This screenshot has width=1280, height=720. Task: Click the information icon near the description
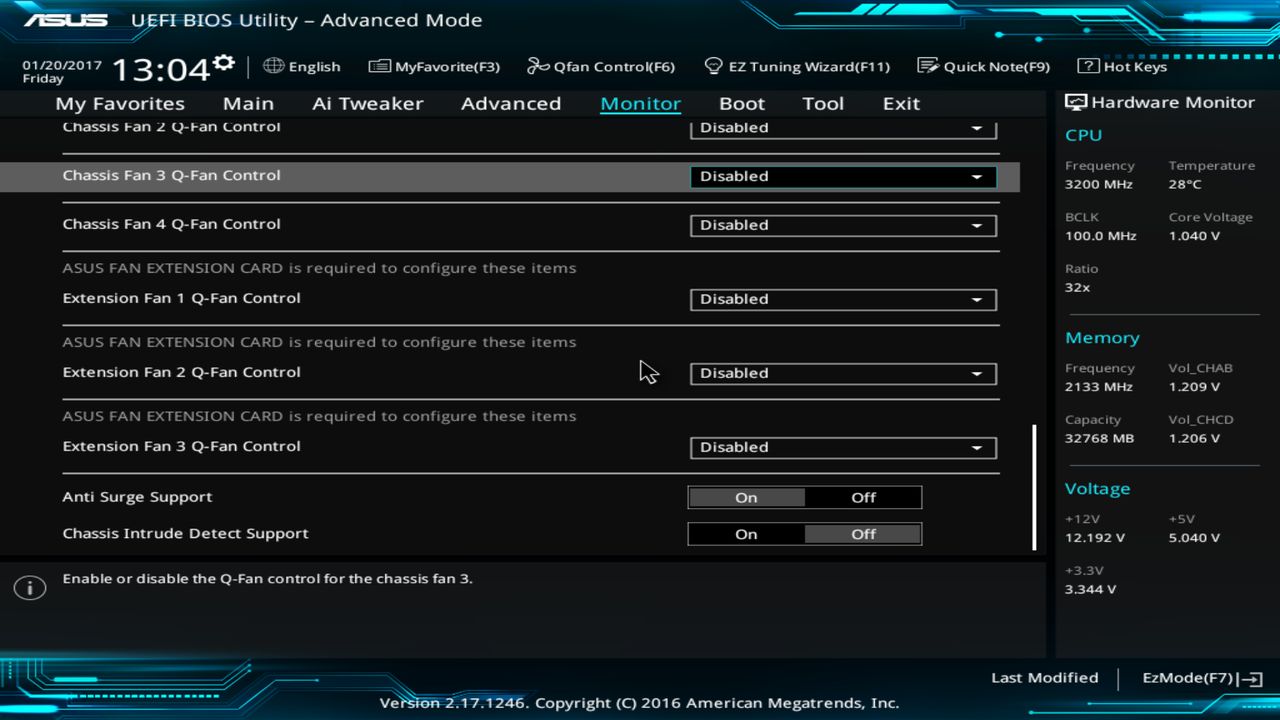[29, 587]
